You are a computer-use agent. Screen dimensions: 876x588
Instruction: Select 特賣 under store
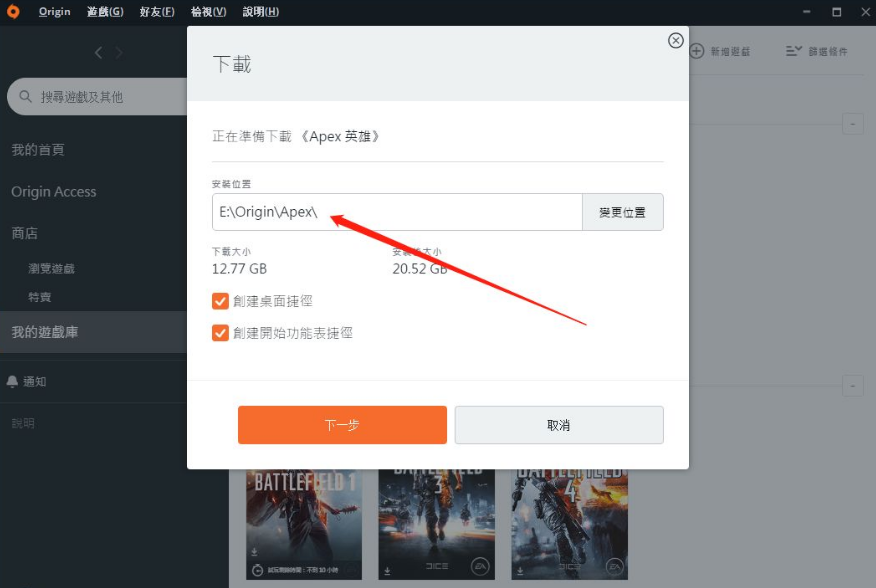tap(40, 297)
